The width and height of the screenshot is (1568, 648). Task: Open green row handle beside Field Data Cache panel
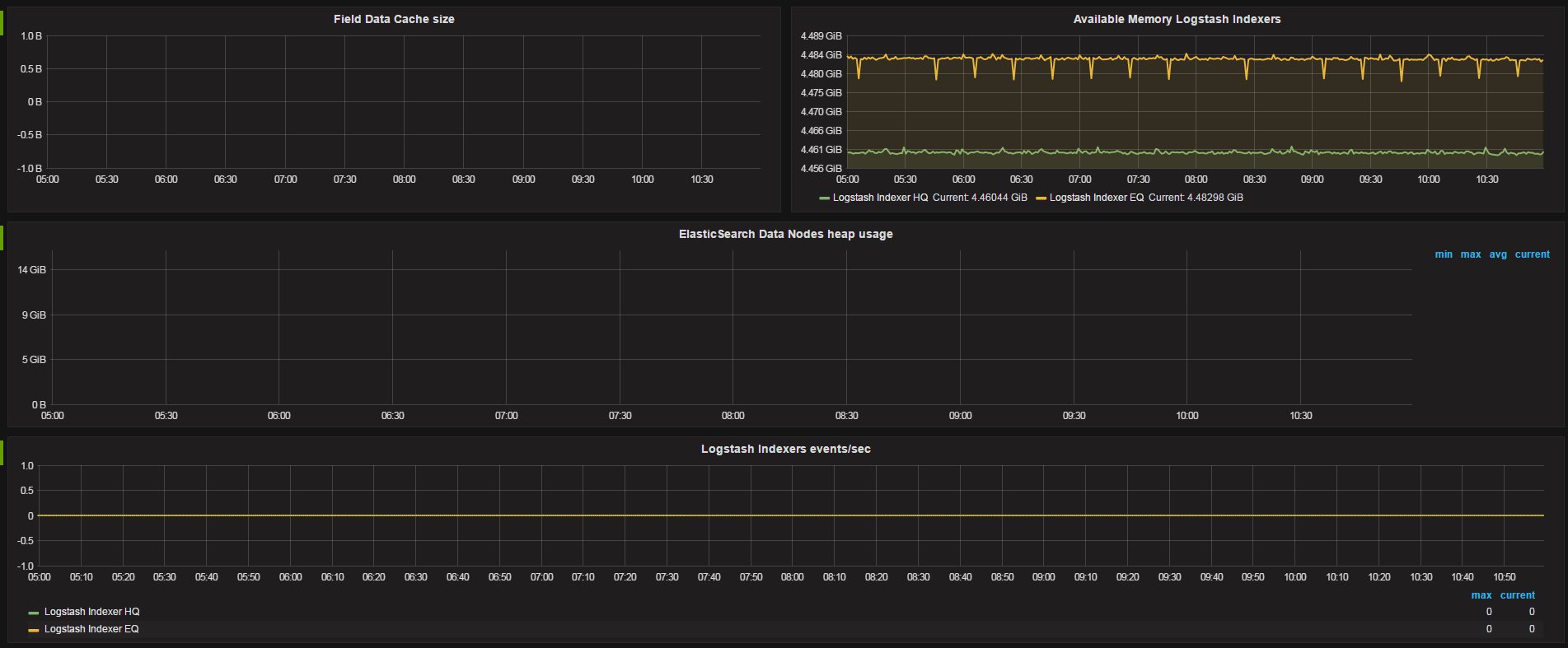click(x=2, y=22)
